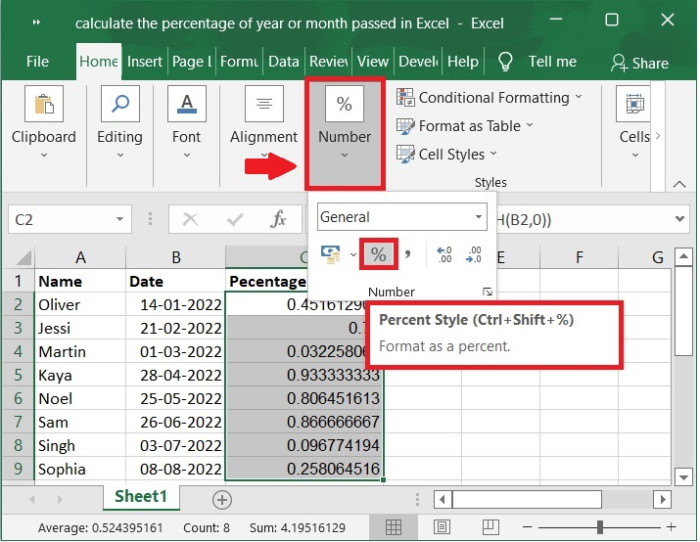Select cell containing Sophia
The height and width of the screenshot is (542, 700).
(x=80, y=469)
